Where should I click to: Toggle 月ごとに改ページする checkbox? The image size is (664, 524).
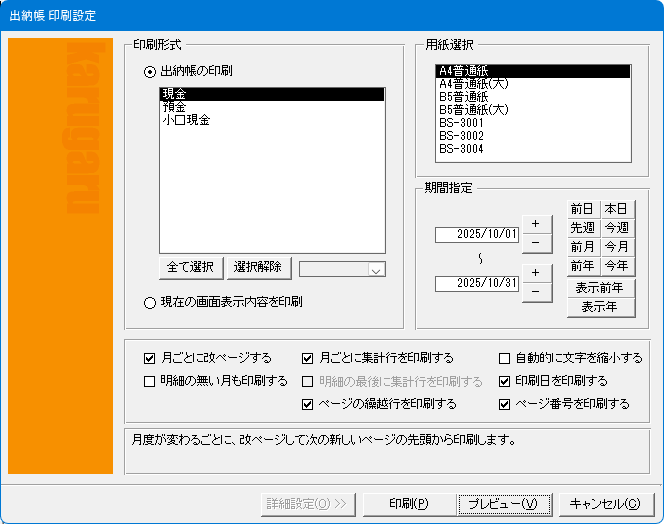150,357
